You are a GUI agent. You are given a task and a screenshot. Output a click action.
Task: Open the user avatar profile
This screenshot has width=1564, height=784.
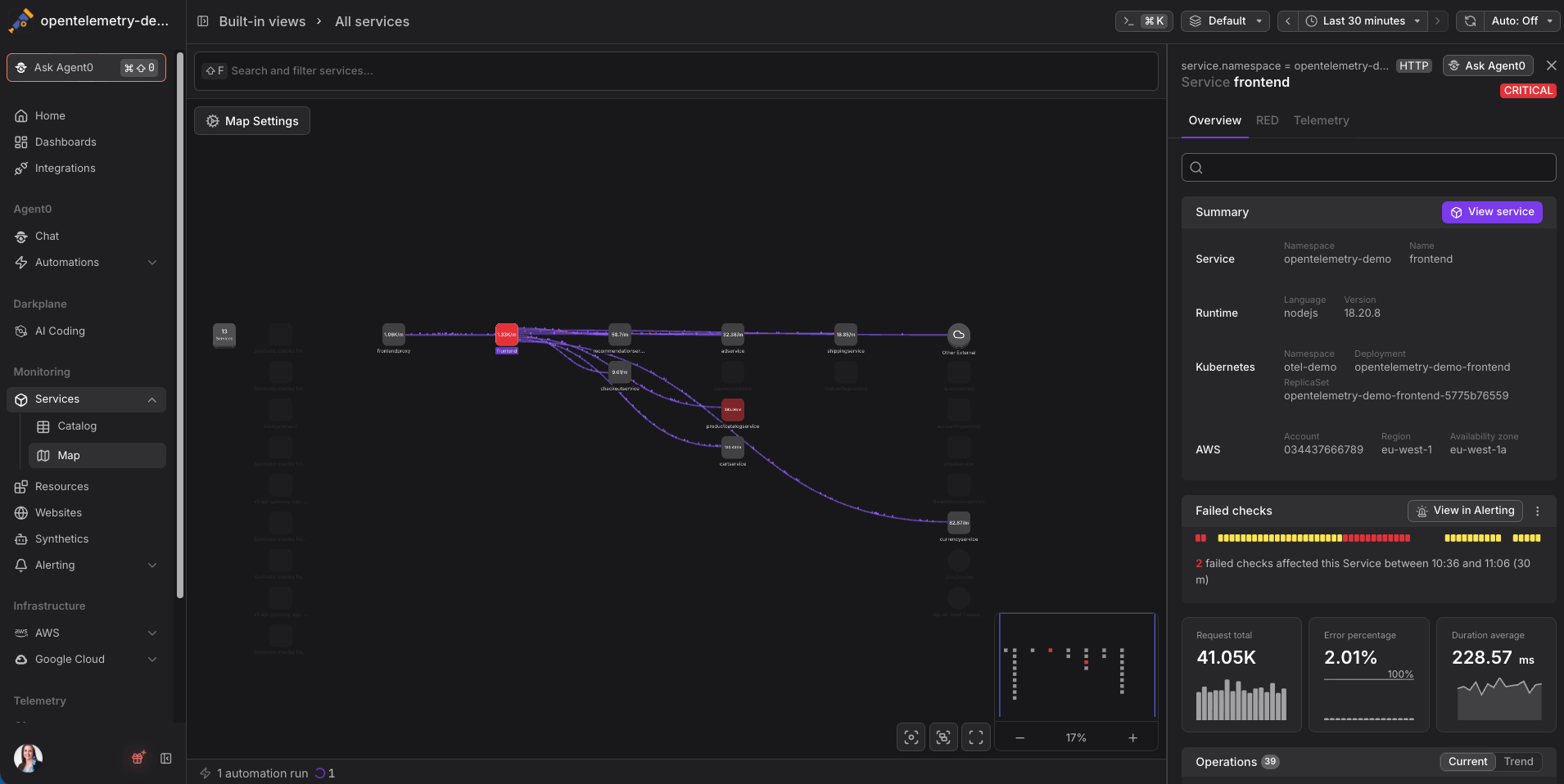[x=28, y=758]
